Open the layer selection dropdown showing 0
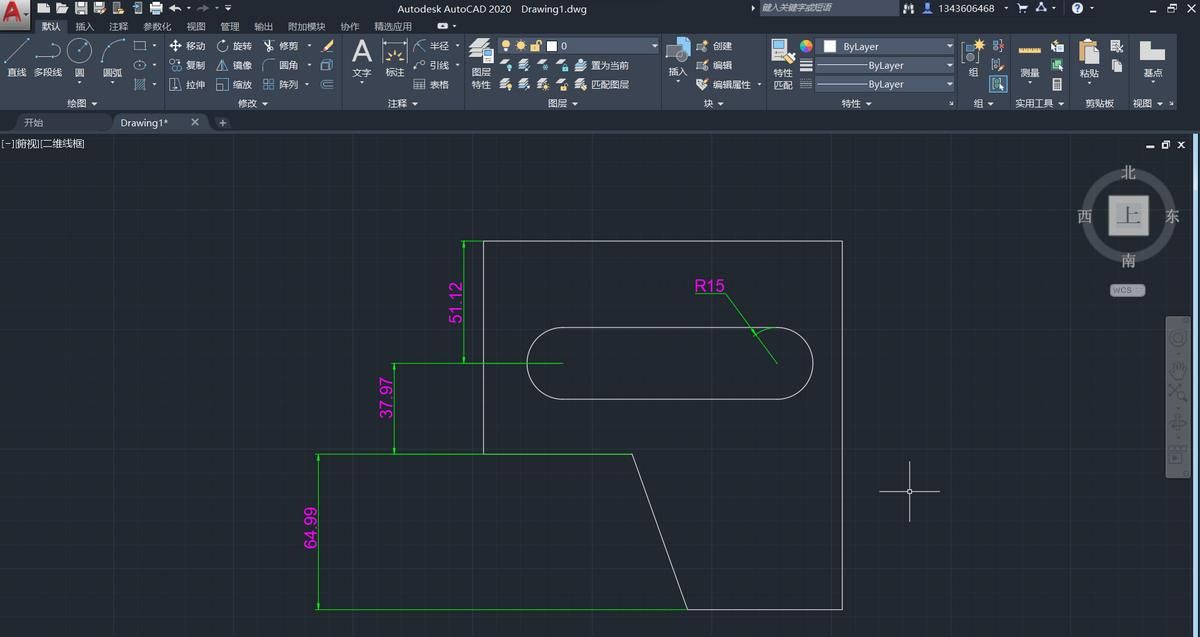 pyautogui.click(x=655, y=44)
